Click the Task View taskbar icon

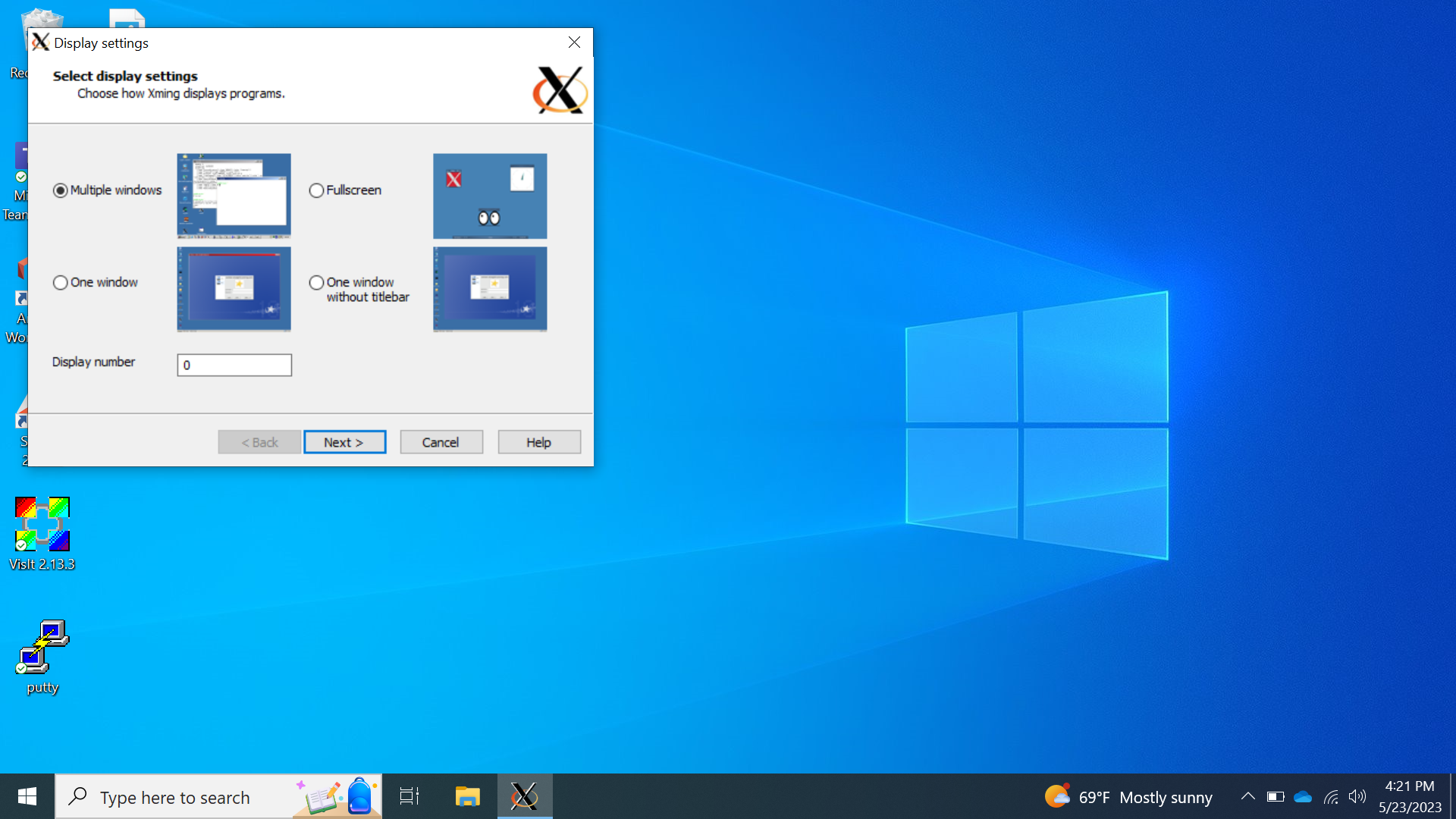(409, 796)
